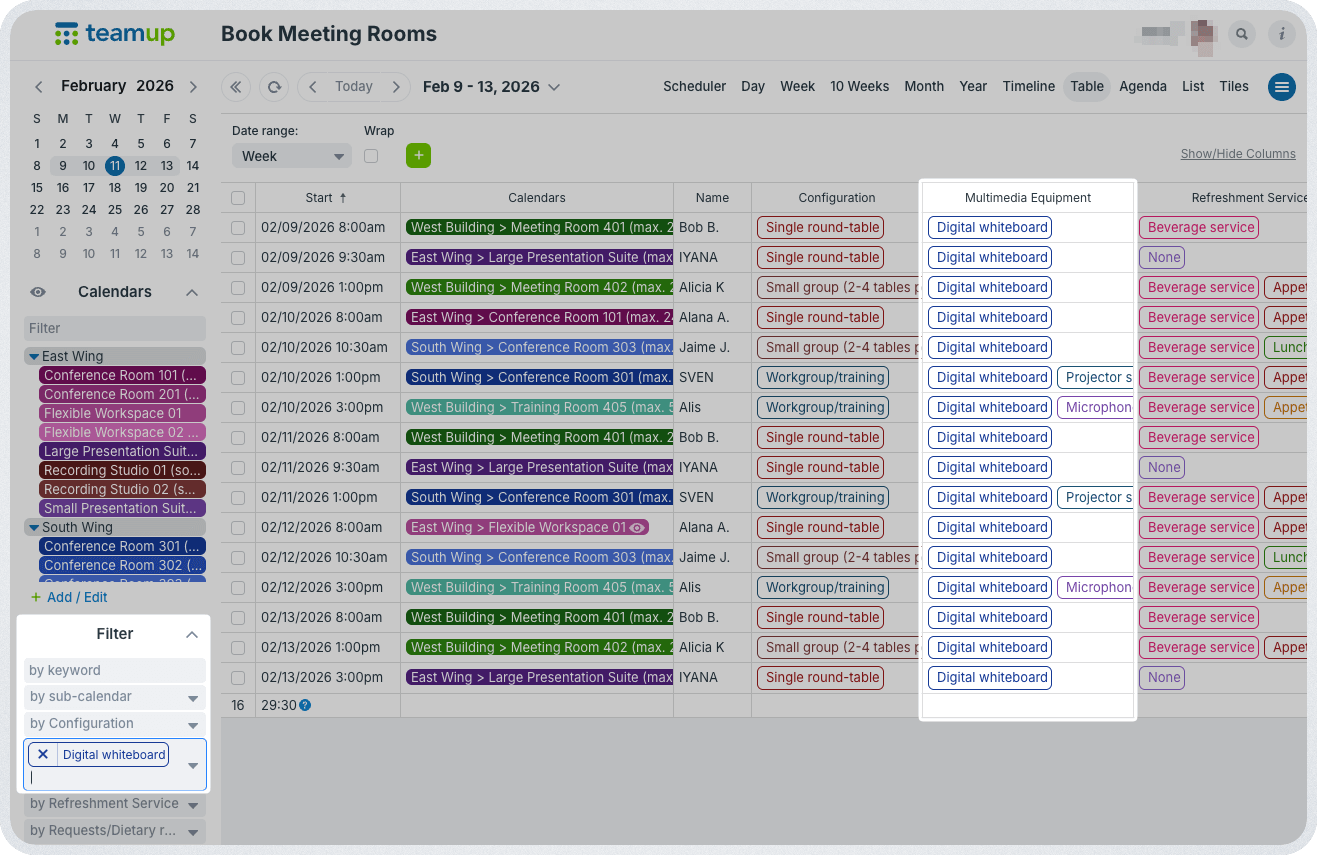
Task: Go to next month in mini calendar
Action: [193, 87]
